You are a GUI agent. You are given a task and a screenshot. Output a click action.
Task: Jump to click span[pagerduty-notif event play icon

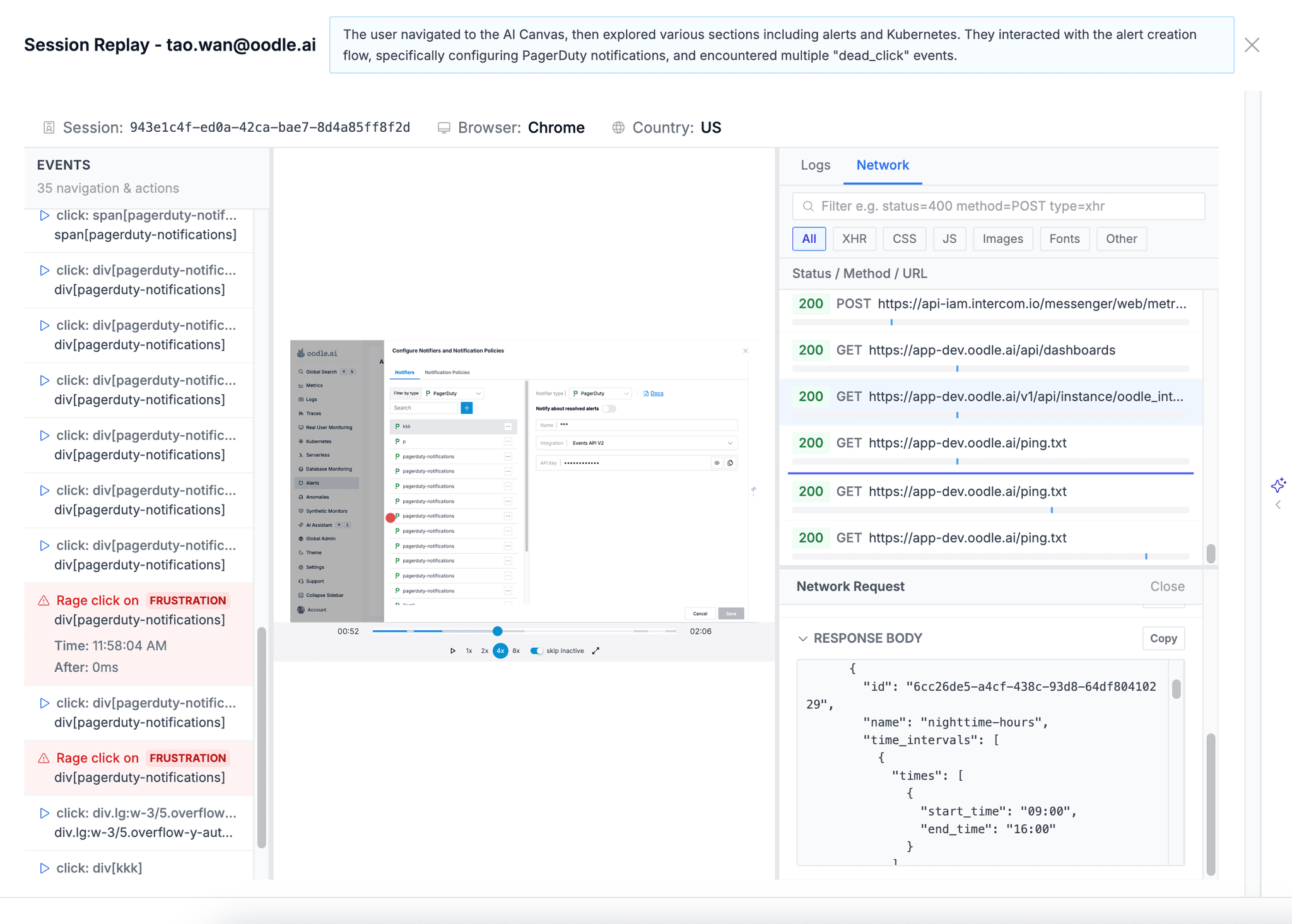44,216
